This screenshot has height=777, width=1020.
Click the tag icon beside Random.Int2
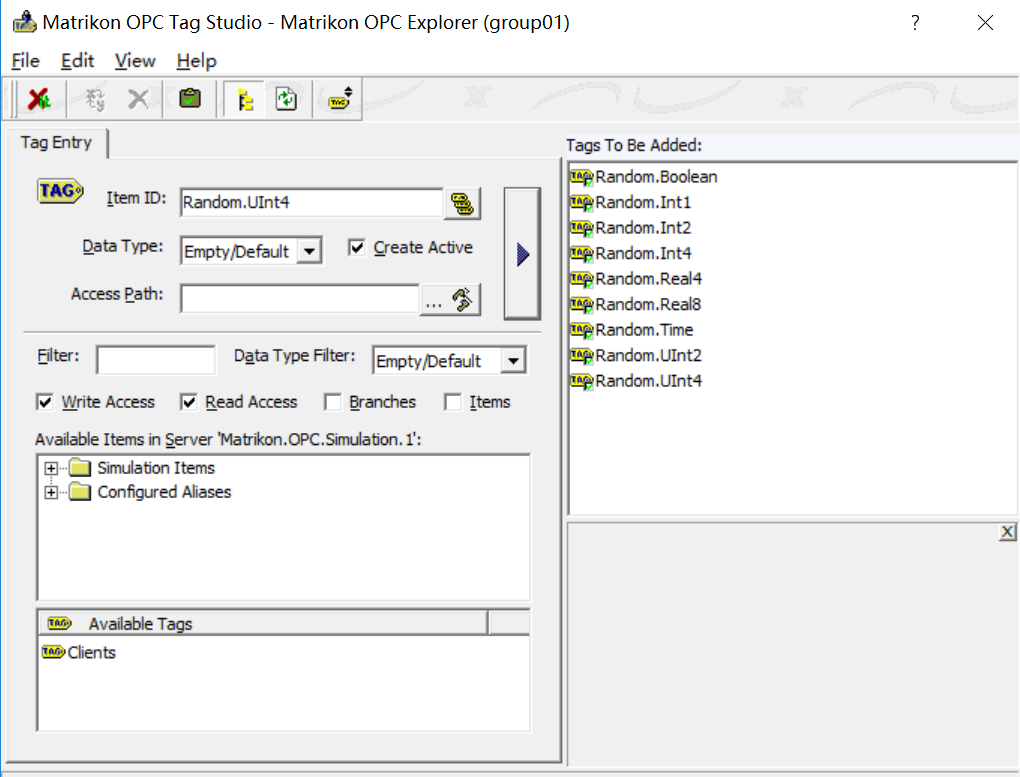pos(582,228)
